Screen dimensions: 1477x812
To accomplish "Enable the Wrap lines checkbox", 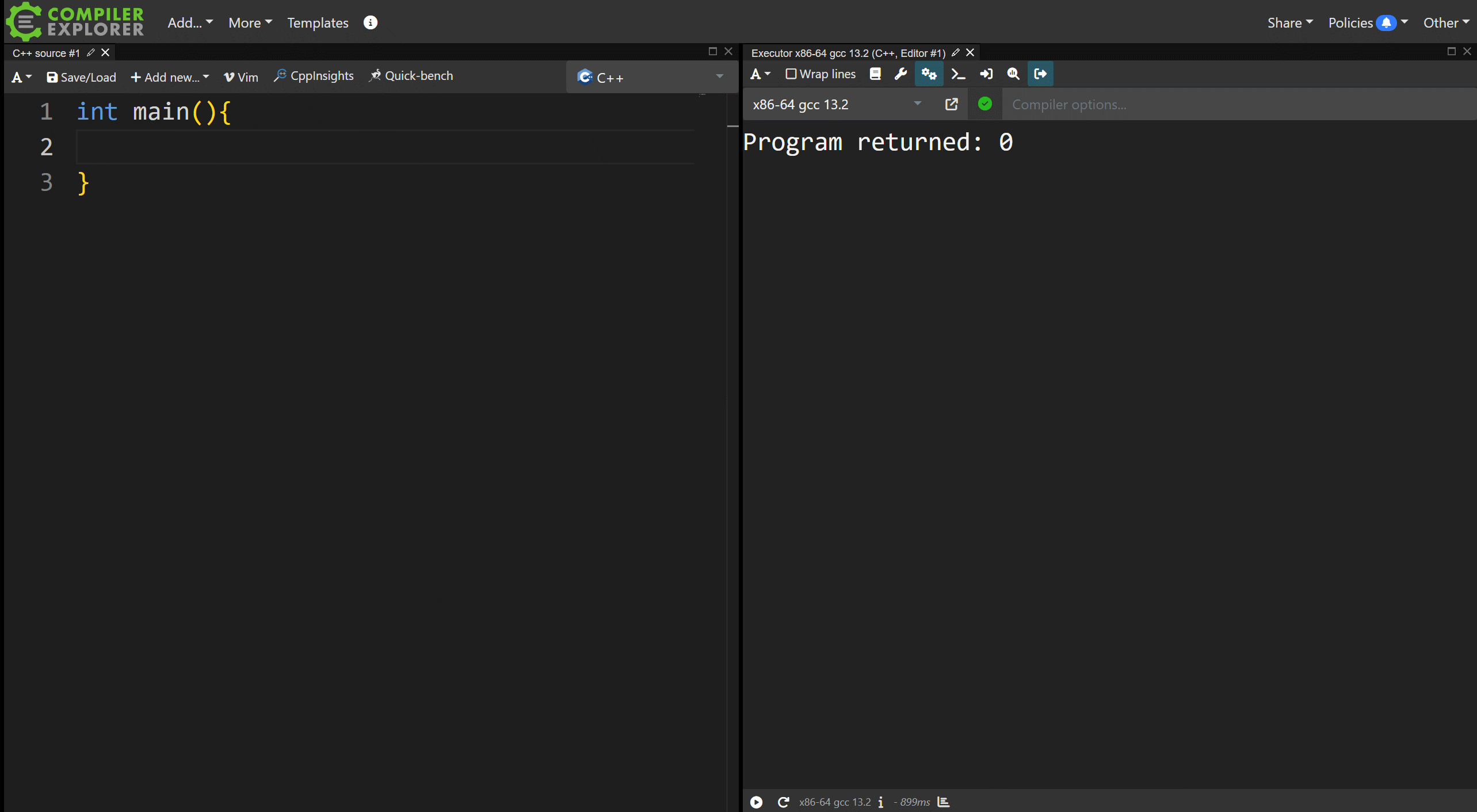I will (x=791, y=74).
